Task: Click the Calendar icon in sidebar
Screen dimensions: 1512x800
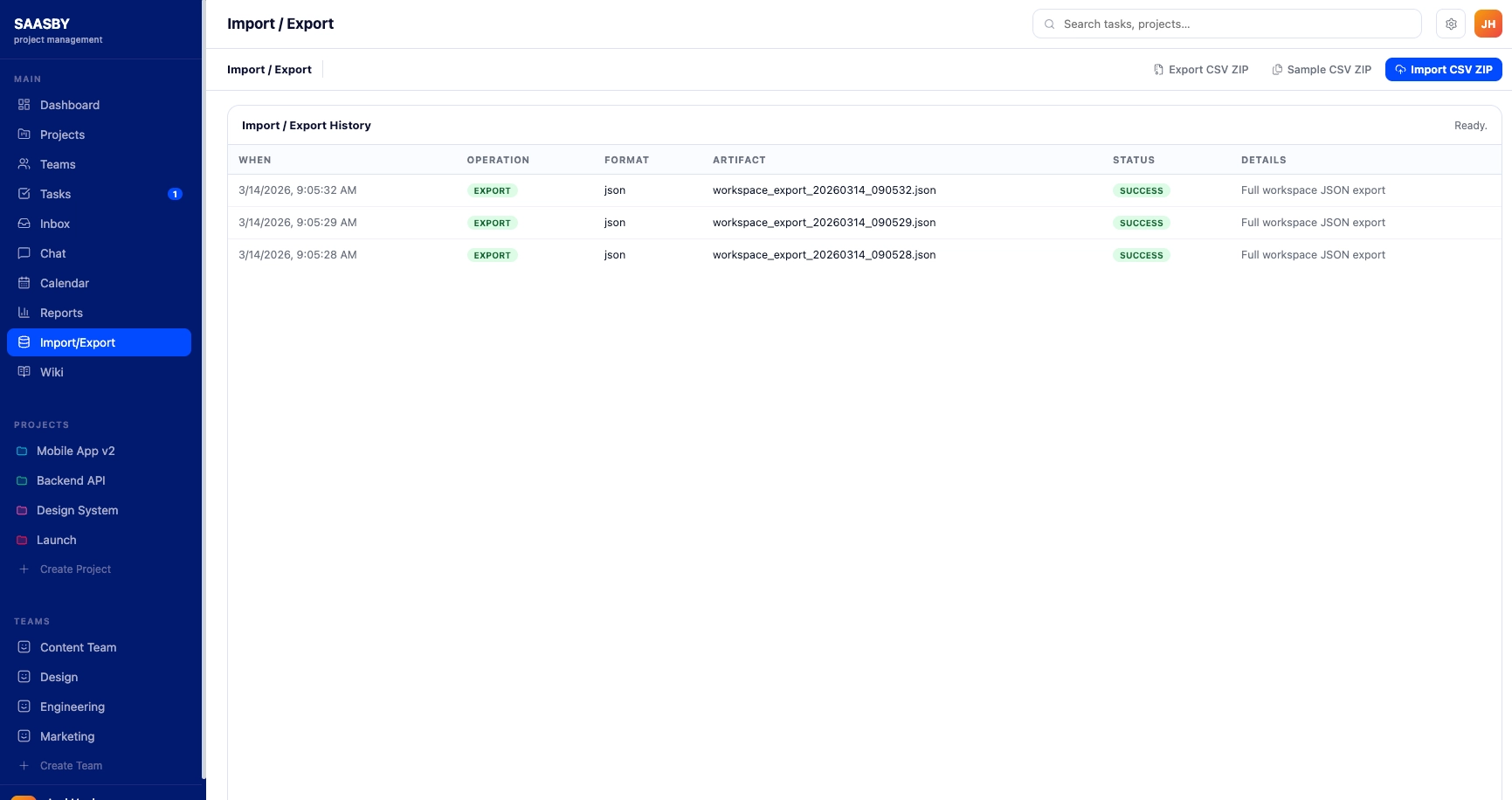Action: tap(24, 283)
